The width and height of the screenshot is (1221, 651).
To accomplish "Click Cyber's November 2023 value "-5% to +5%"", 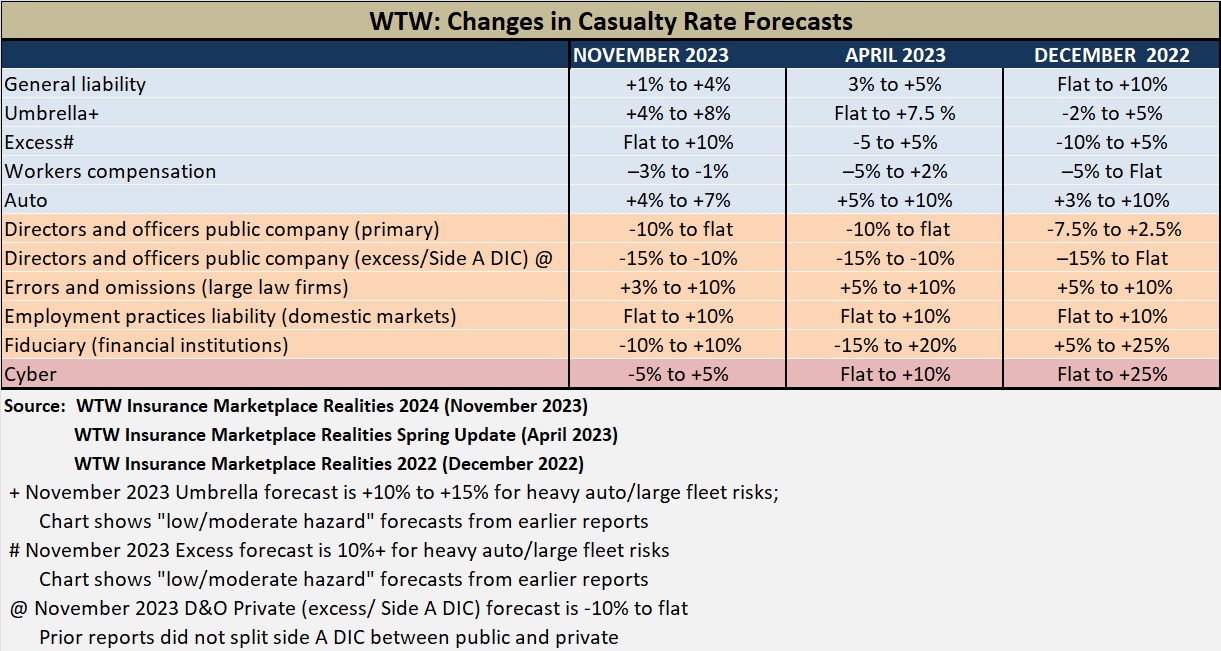I will tap(678, 375).
